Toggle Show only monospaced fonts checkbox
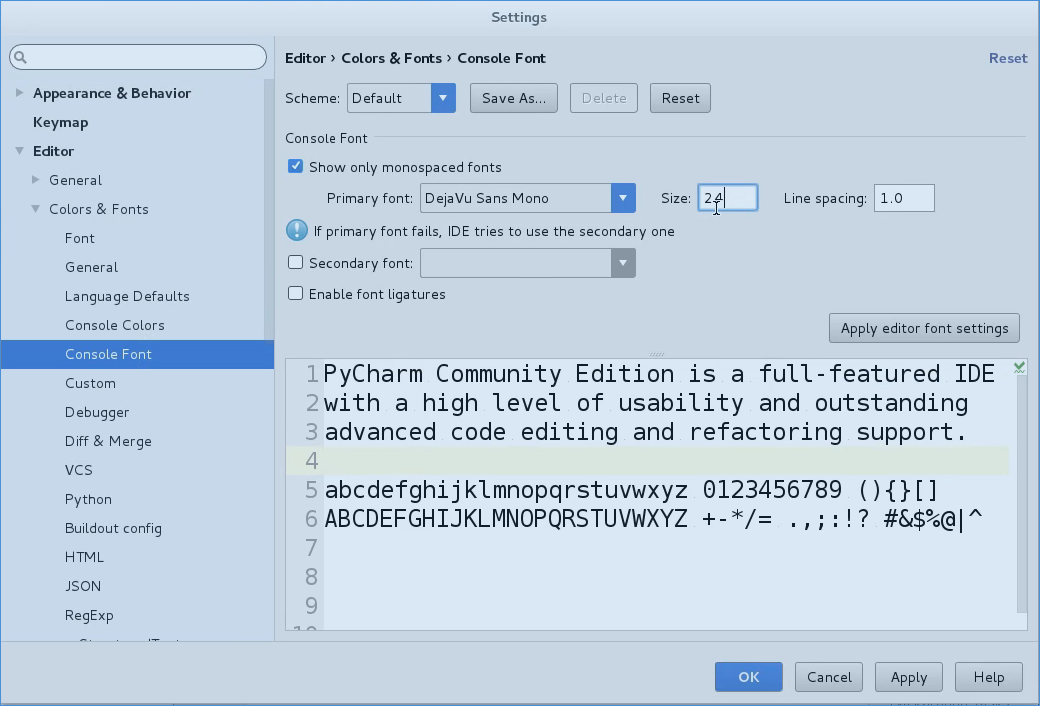 (x=295, y=166)
